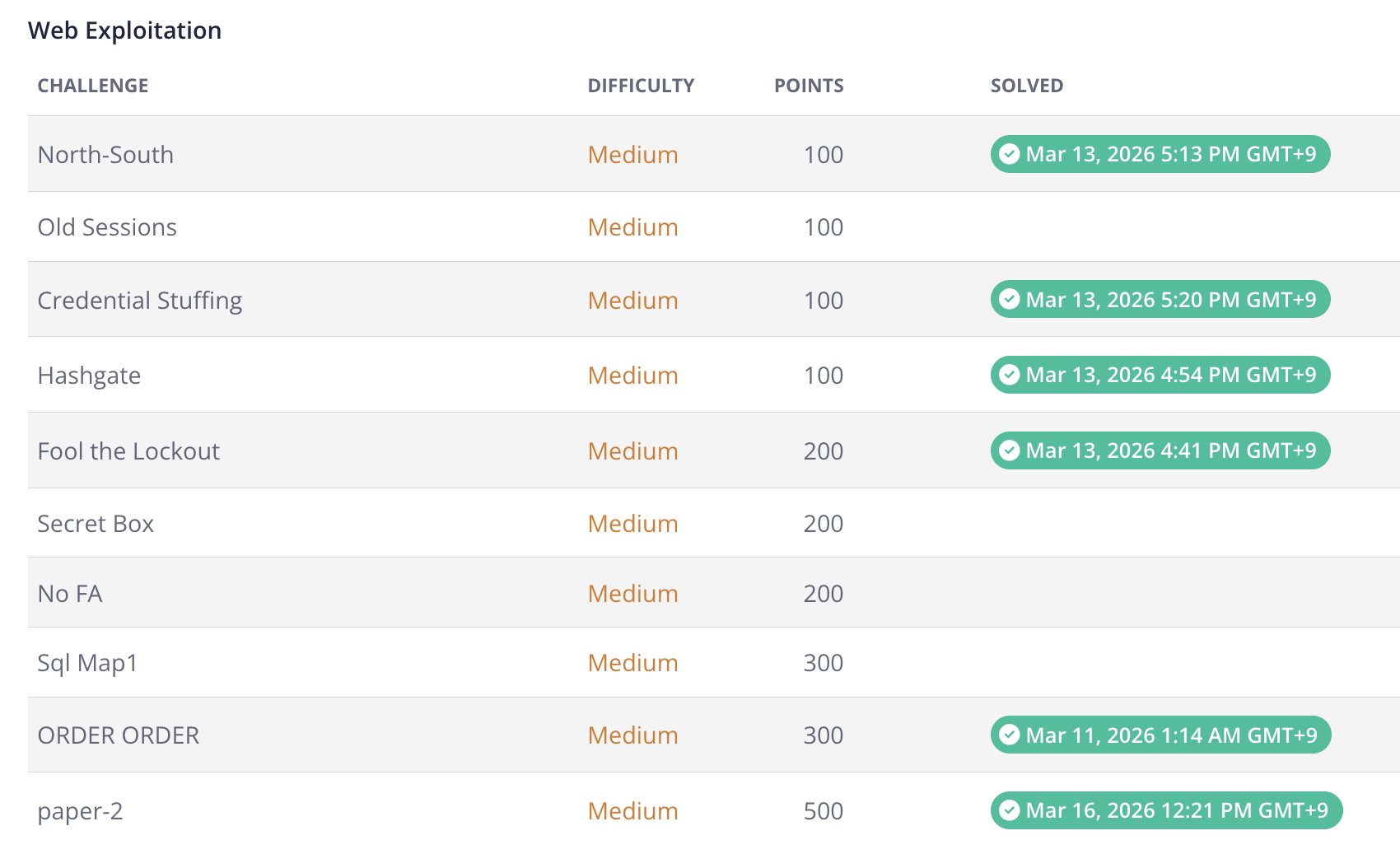The height and width of the screenshot is (868, 1400).
Task: Click the Hashgate solved checkmark icon
Action: tap(1010, 375)
